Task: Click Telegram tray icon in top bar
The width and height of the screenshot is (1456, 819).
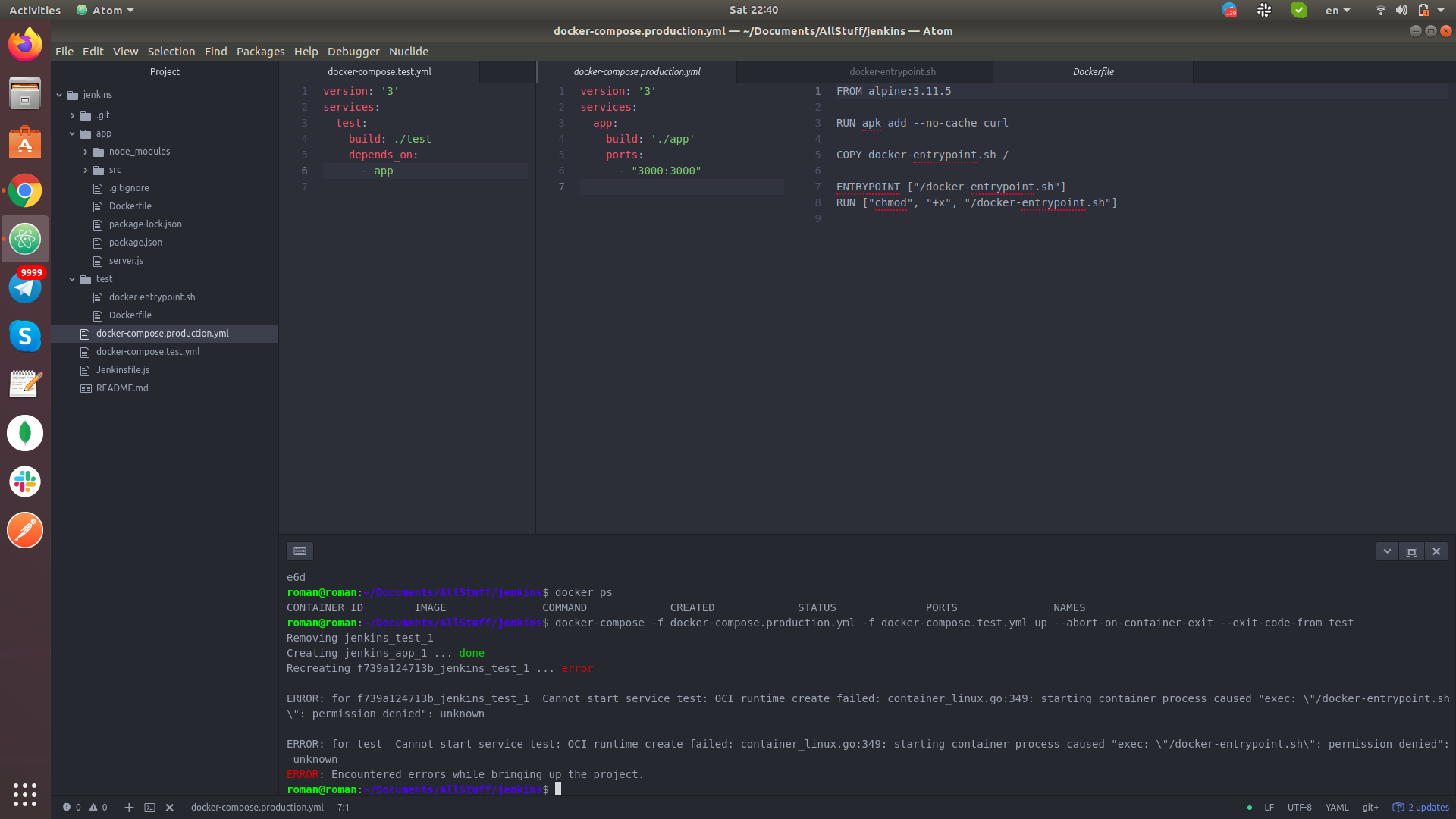Action: 1229,10
